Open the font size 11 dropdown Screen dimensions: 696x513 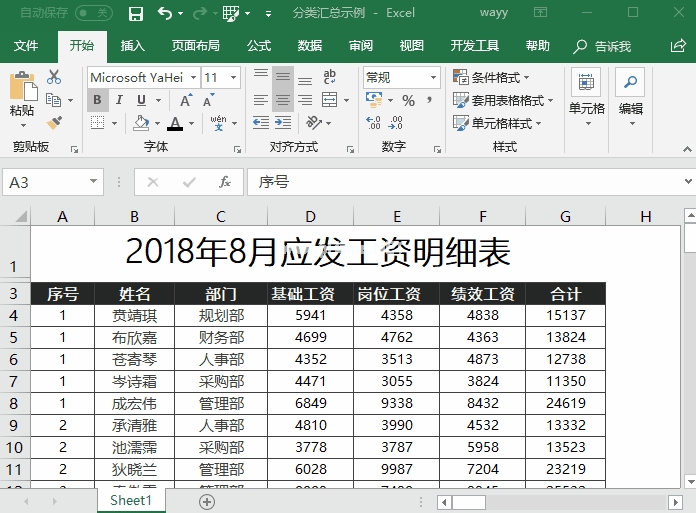233,78
